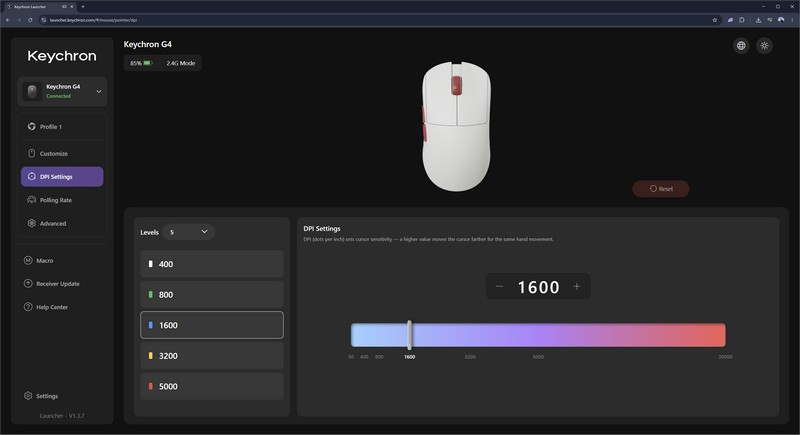The image size is (800, 435).
Task: Open the browser profile avatar
Action: (781, 20)
